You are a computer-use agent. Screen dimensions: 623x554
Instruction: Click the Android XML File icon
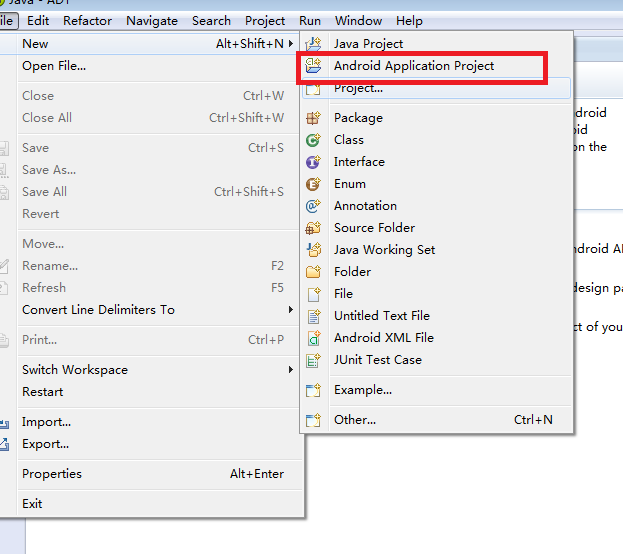tap(313, 338)
